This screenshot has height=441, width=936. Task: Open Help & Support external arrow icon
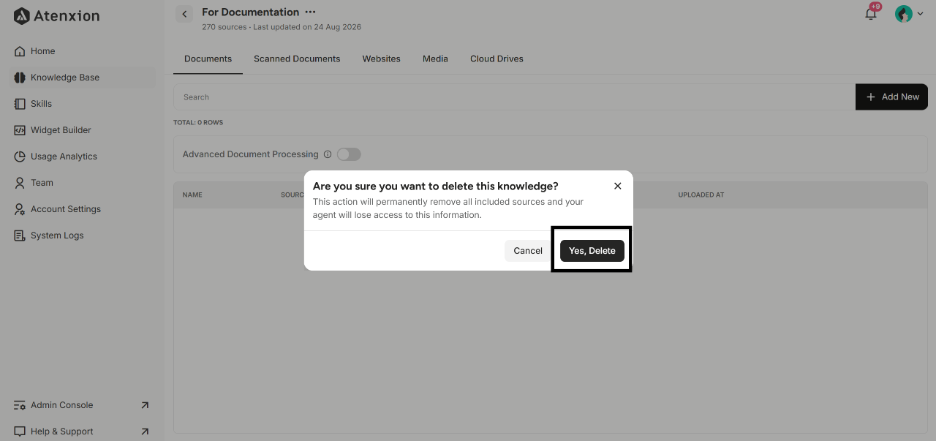(144, 431)
